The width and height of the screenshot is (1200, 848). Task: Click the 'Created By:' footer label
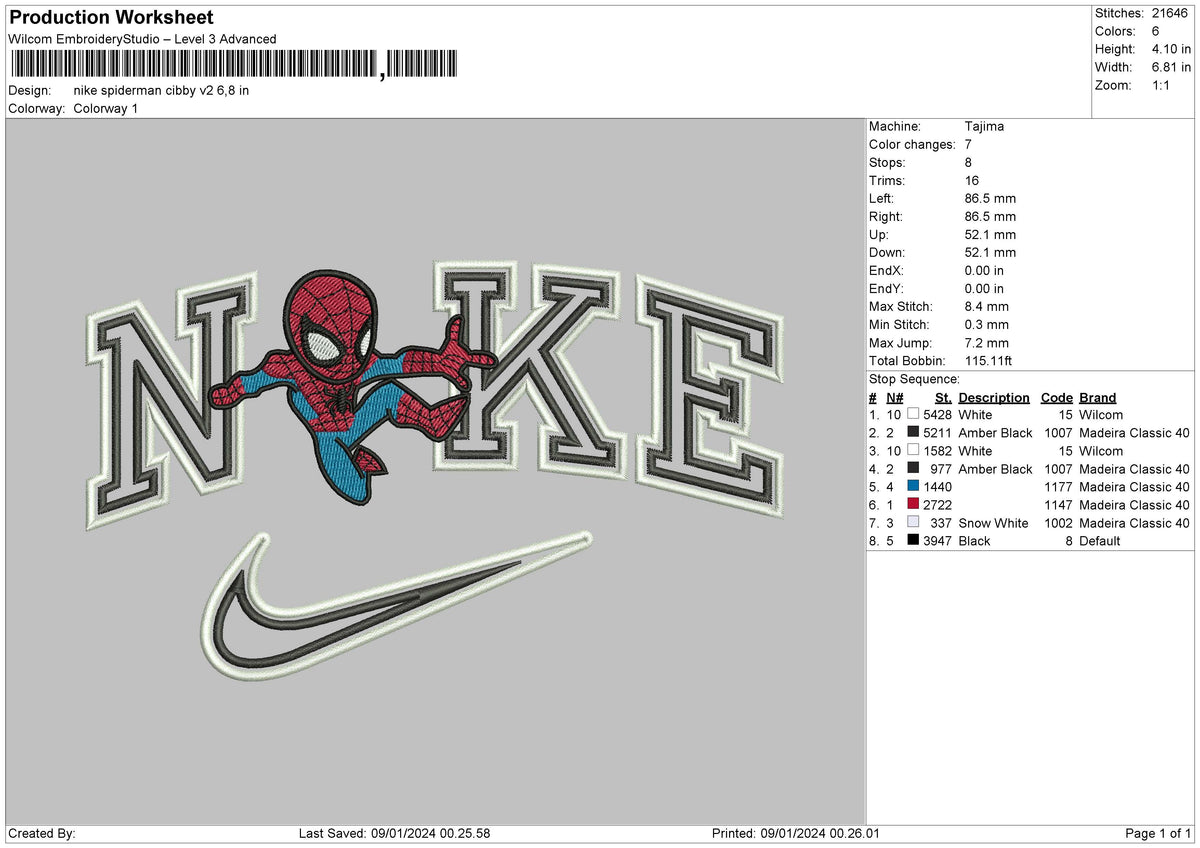(42, 833)
